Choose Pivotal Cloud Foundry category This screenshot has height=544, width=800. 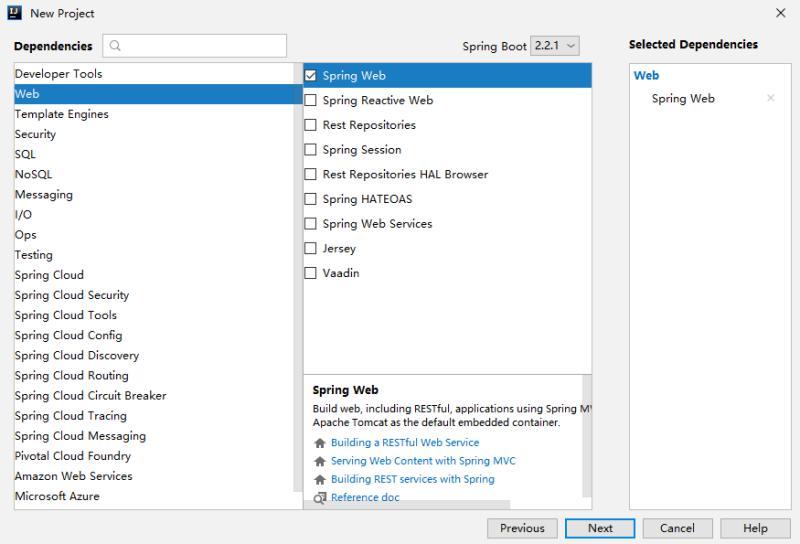[x=154, y=456]
